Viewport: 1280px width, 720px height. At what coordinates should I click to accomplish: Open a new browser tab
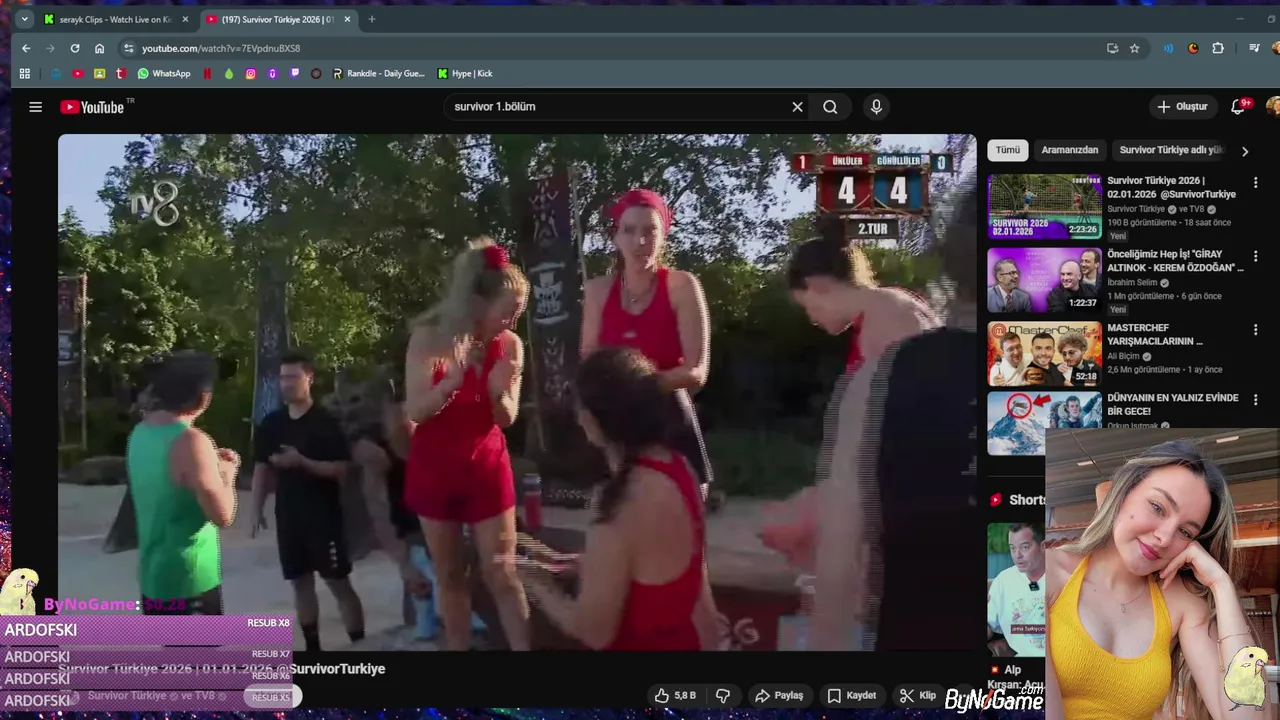pos(372,19)
